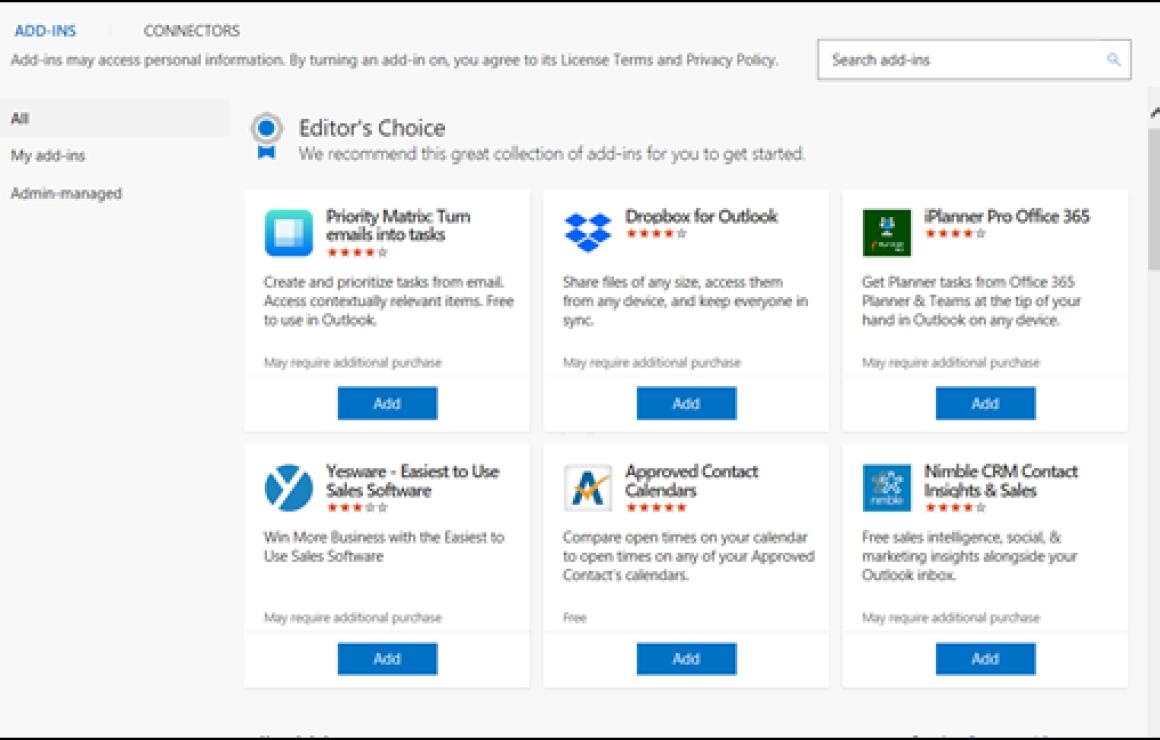Screen dimensions: 1160x740
Task: Add Dropbox for Outlook
Action: coord(687,403)
